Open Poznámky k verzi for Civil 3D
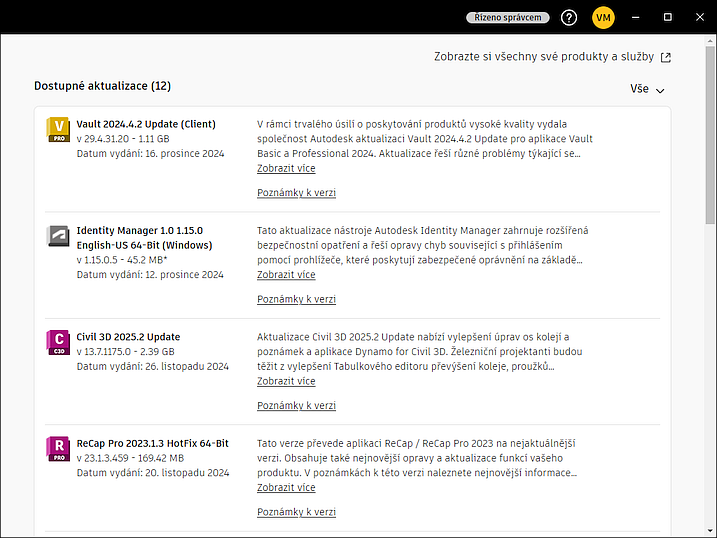Viewport: 717px width, 538px height. tap(296, 406)
